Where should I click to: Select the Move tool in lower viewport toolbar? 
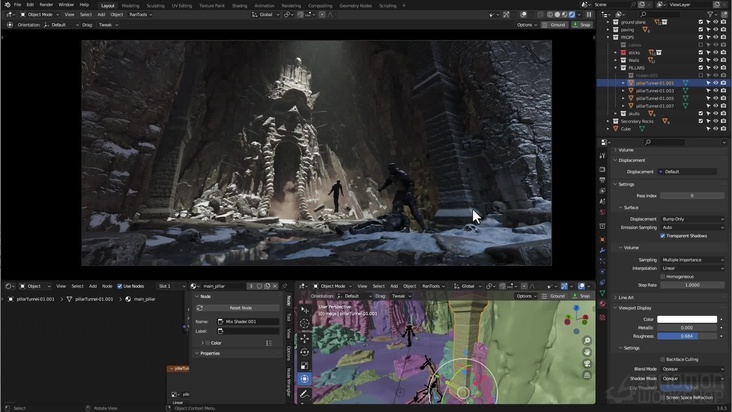coord(305,338)
